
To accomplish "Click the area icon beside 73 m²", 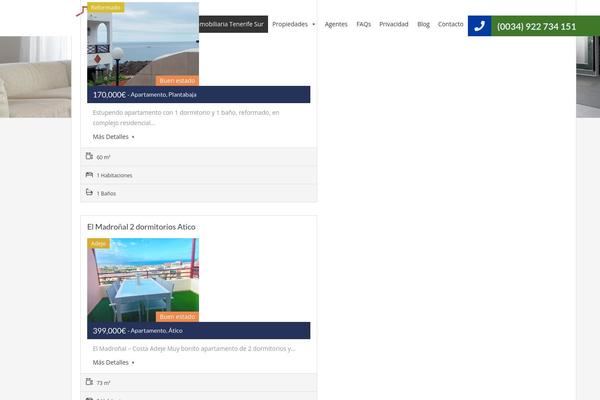I will (89, 382).
